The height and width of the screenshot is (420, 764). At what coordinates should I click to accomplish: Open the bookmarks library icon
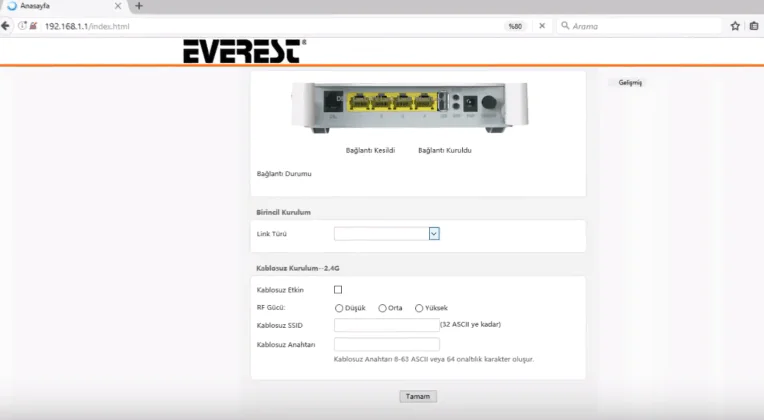(754, 26)
